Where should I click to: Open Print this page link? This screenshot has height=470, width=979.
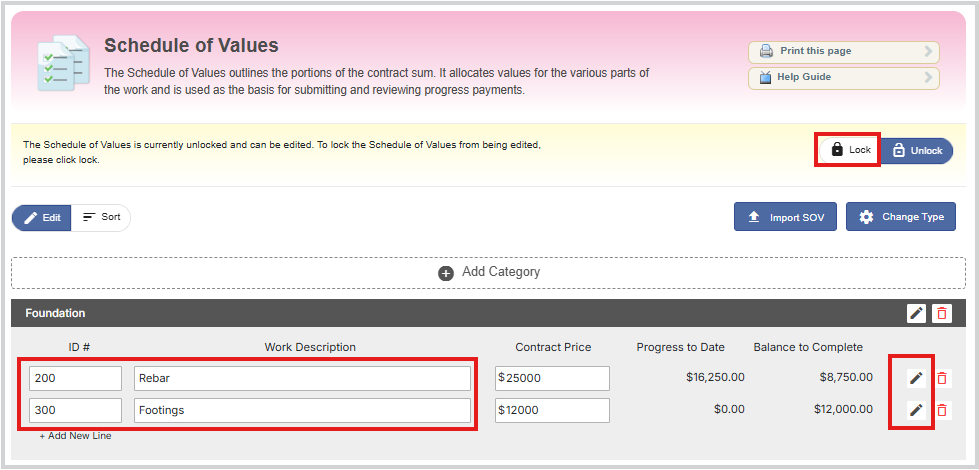(844, 52)
